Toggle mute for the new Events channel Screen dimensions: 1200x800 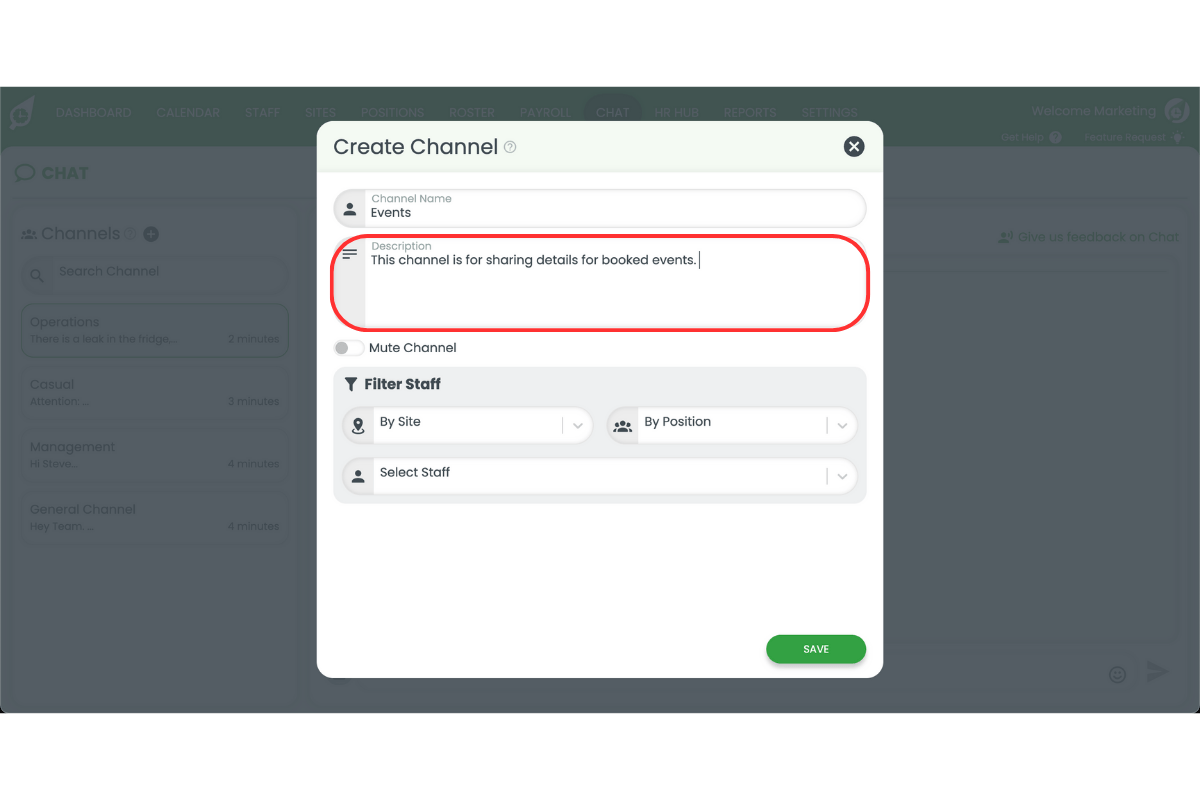[348, 347]
